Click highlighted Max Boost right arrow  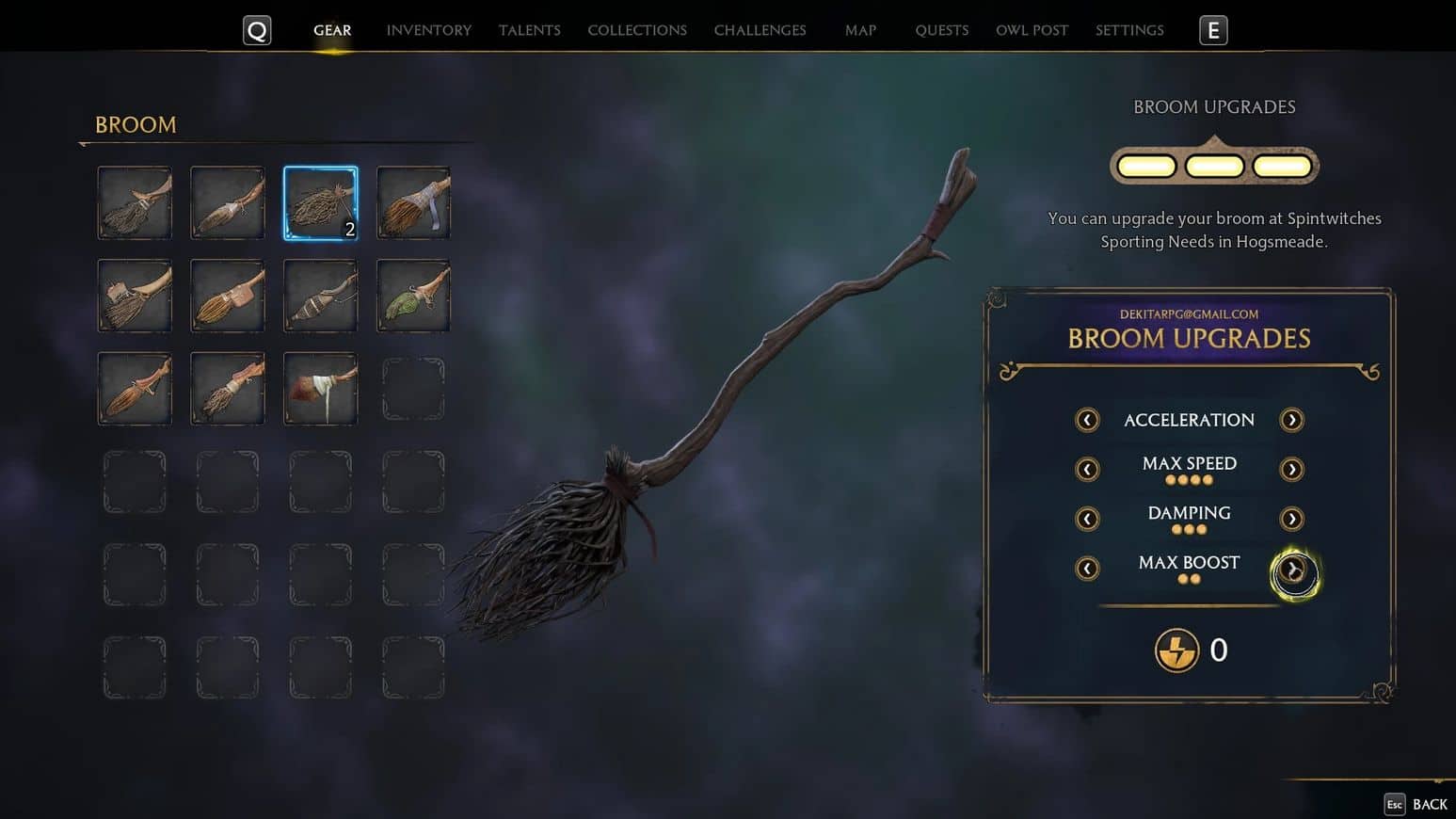point(1294,570)
